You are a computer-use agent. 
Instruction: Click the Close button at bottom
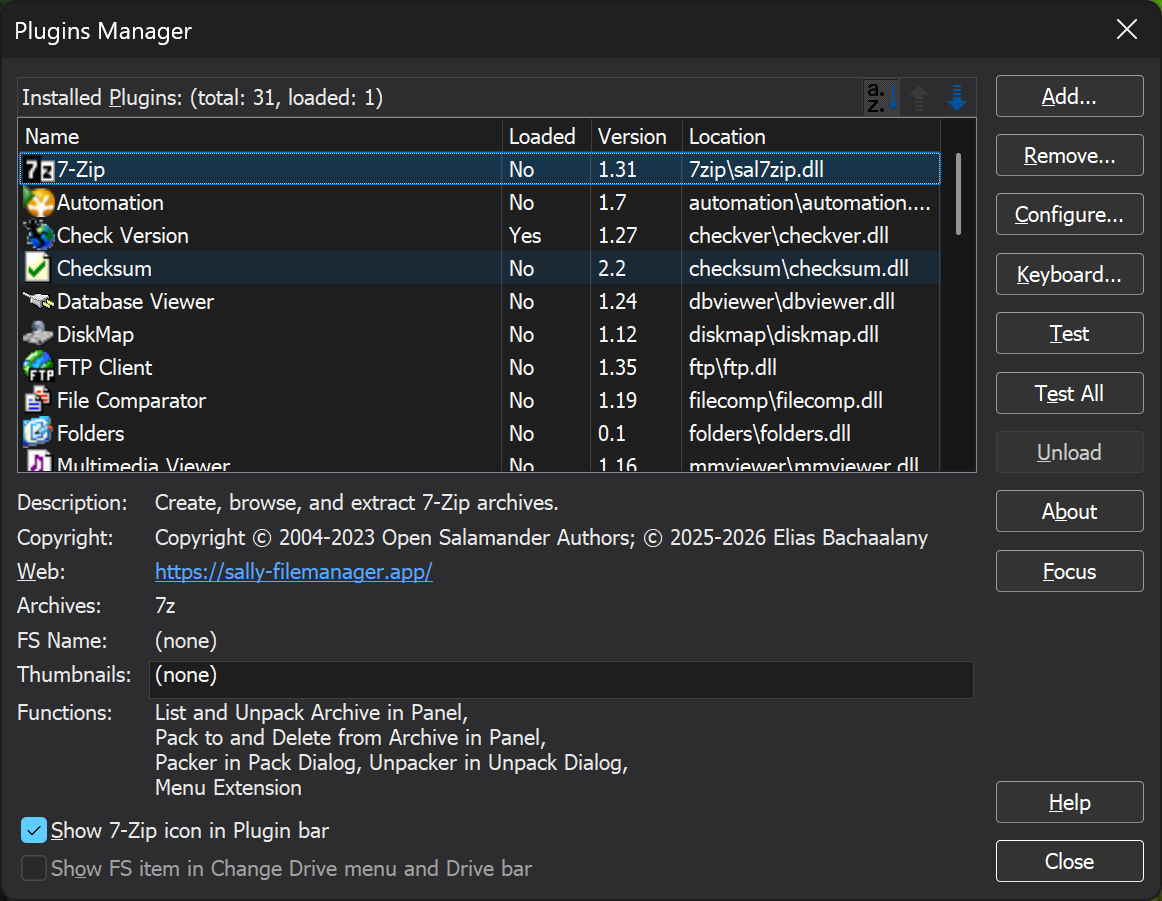click(1069, 861)
